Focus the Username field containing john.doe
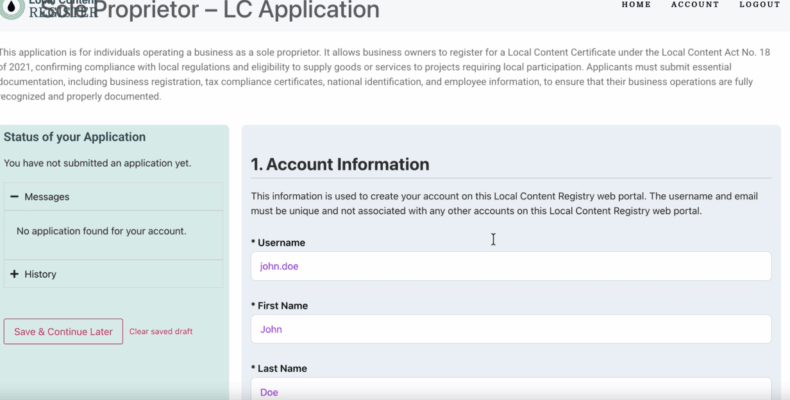The image size is (790, 400). [x=510, y=266]
